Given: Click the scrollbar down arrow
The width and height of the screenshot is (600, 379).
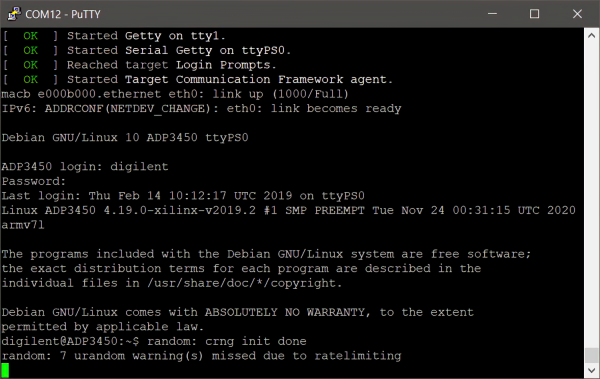Looking at the screenshot, I should point(592,370).
